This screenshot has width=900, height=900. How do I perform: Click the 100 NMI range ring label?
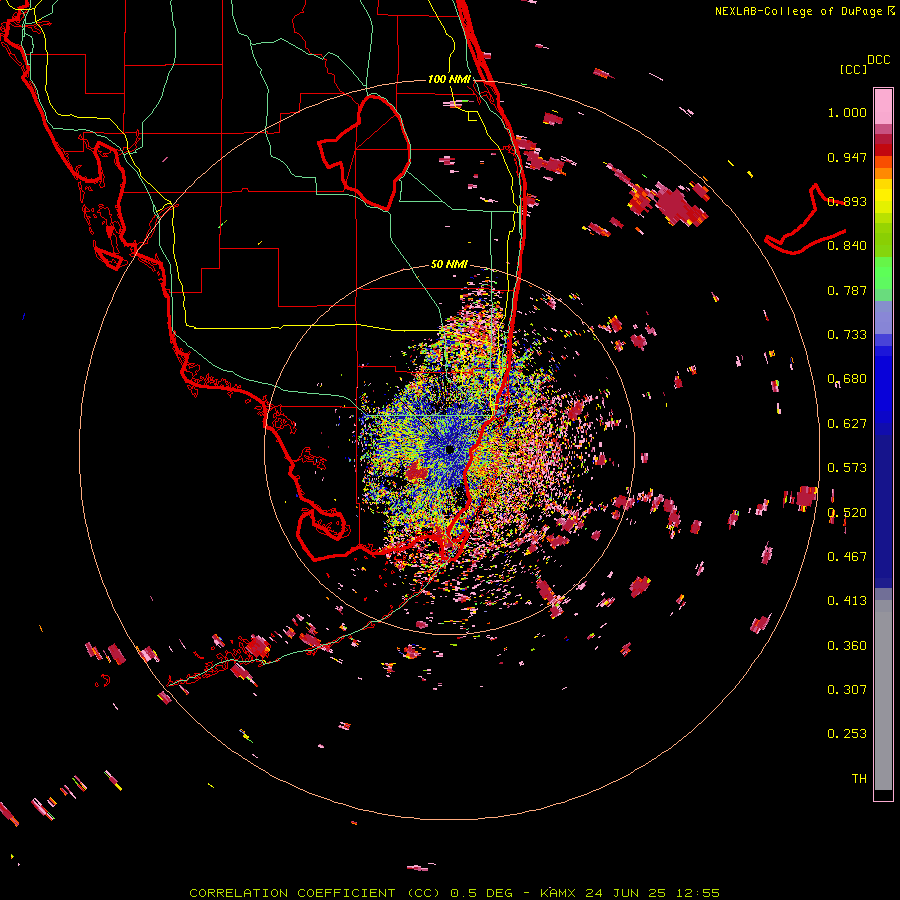pyautogui.click(x=449, y=79)
